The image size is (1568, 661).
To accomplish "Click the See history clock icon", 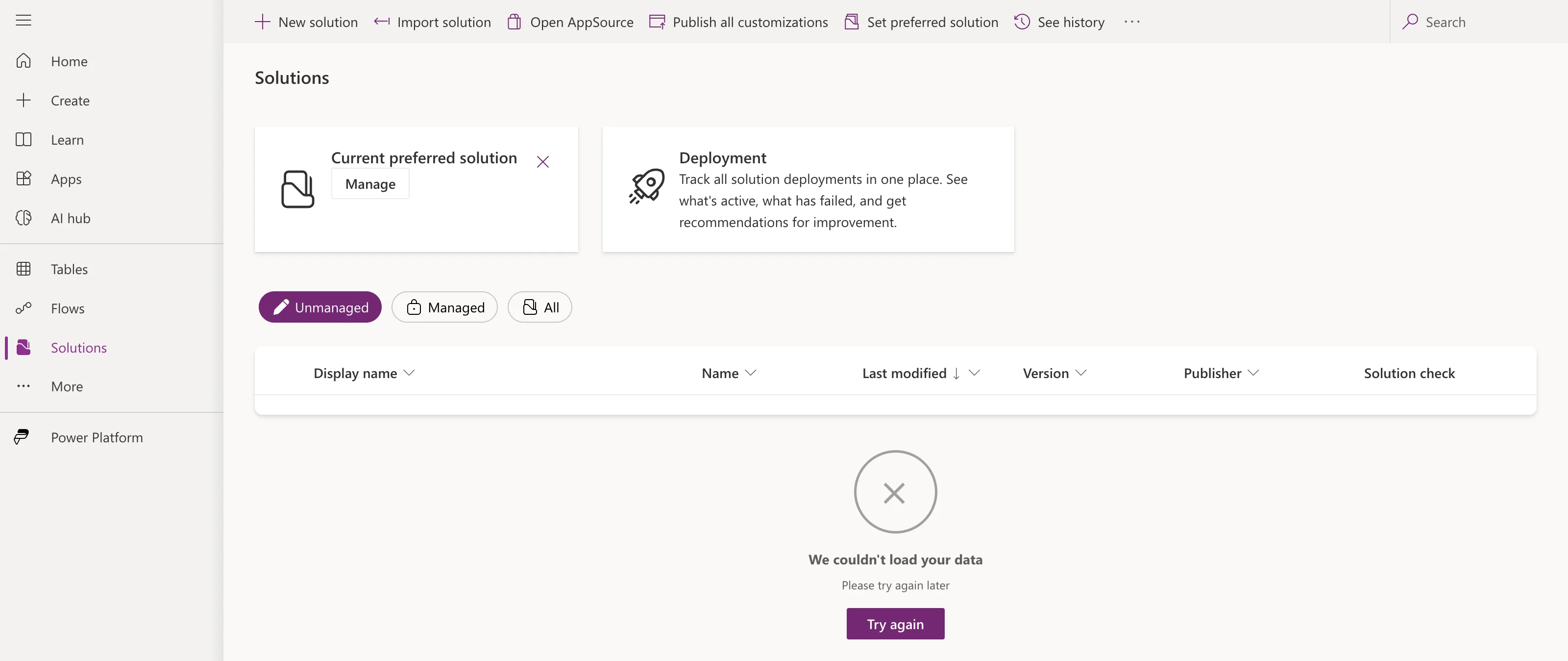I will [x=1022, y=22].
